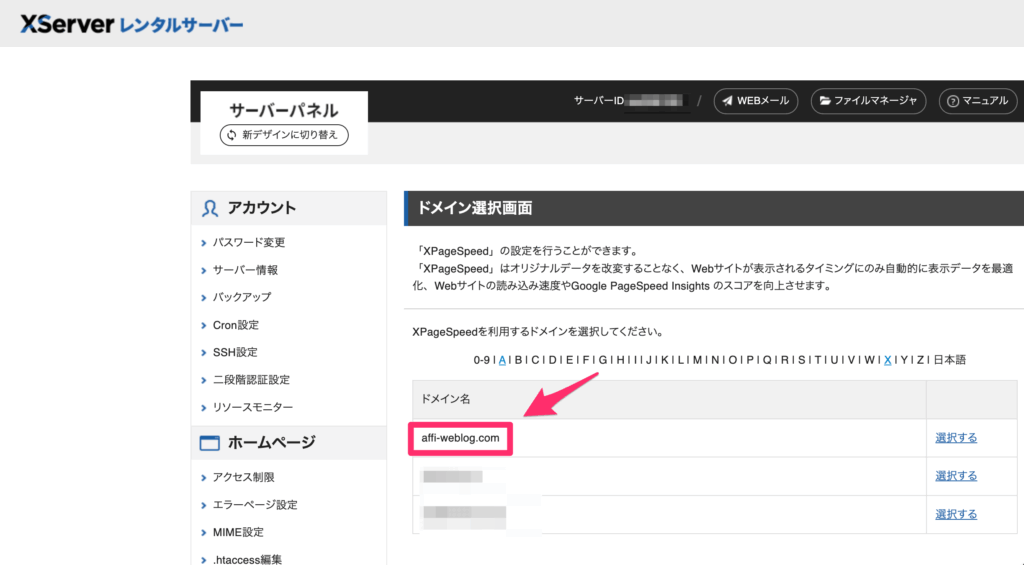Switch to new design with 新デザインに切り替え
The height and width of the screenshot is (565, 1024).
pos(284,134)
